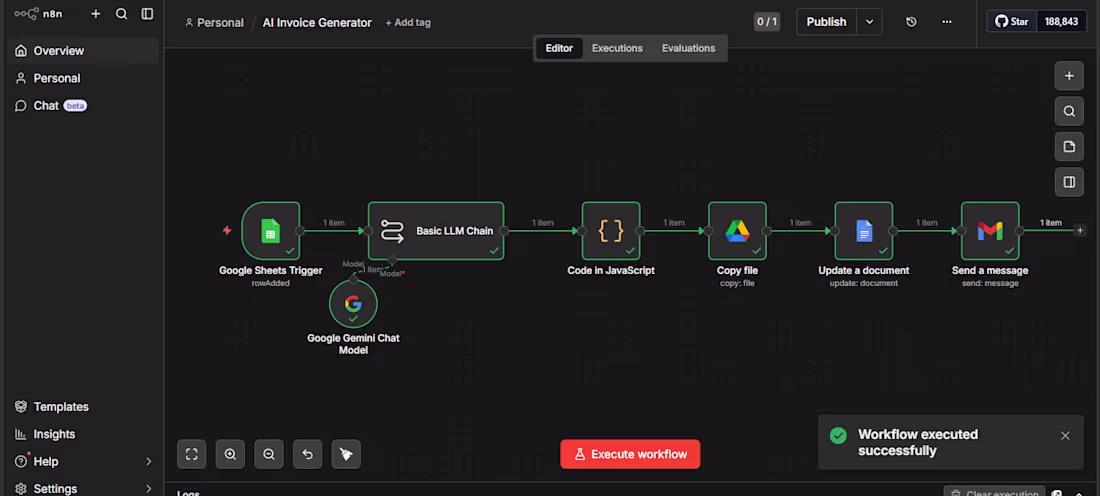The image size is (1100, 496).
Task: Open Chat beta in sidebar
Action: coord(83,105)
